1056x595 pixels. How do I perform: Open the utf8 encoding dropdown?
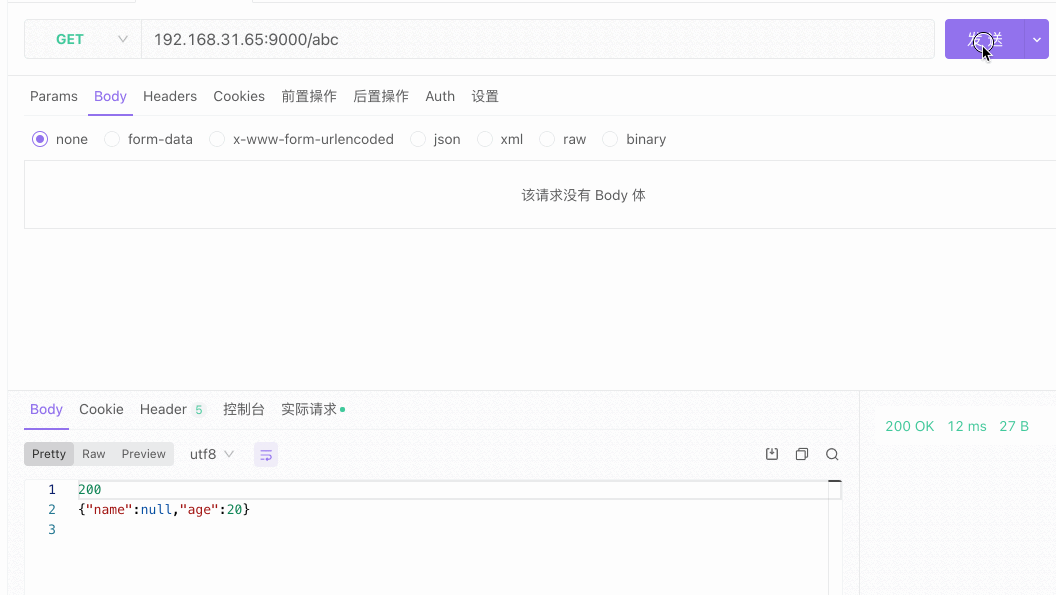click(212, 454)
